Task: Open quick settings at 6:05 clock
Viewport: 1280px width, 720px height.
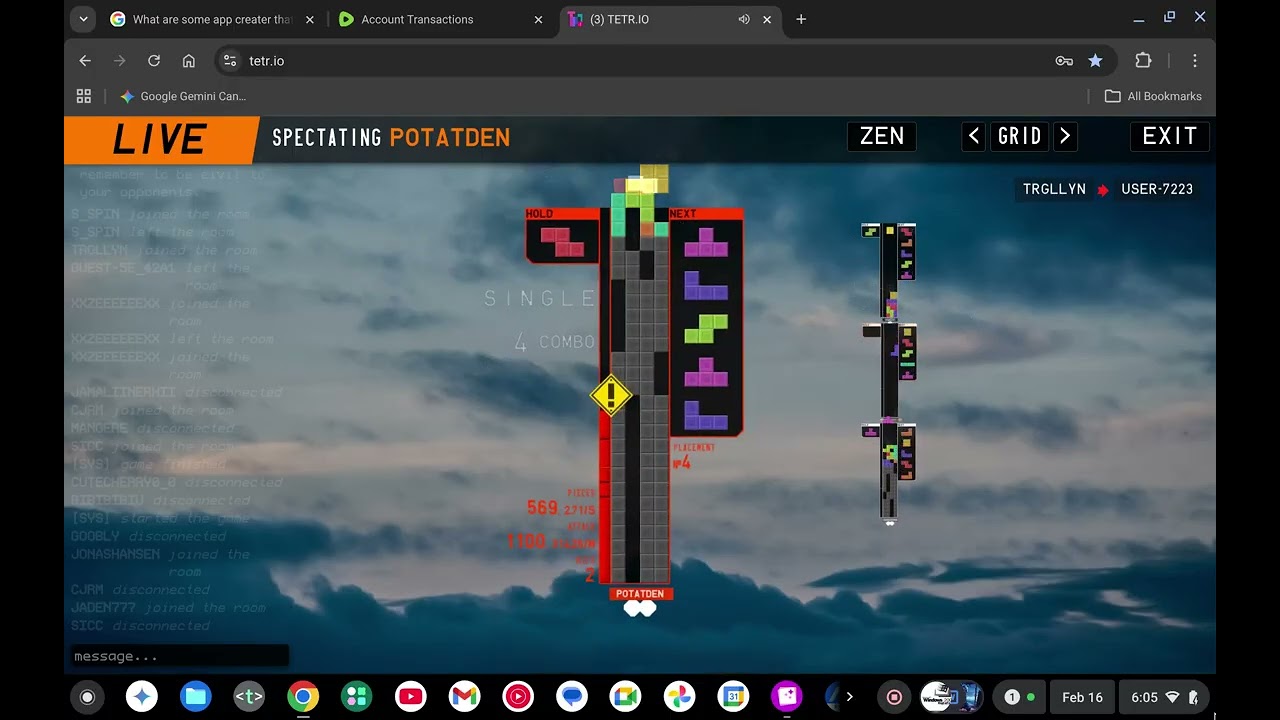Action: tap(1164, 697)
